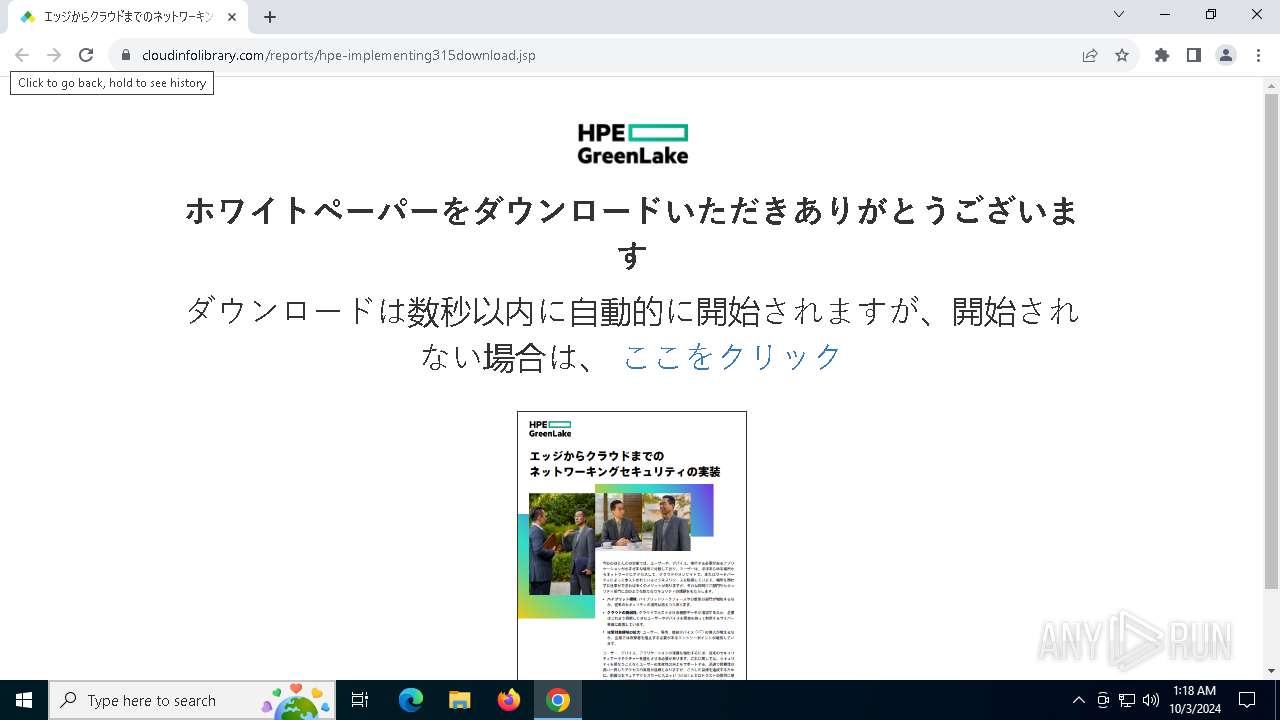Open Chrome's three-dot menu
This screenshot has height=720, width=1280.
click(x=1258, y=55)
